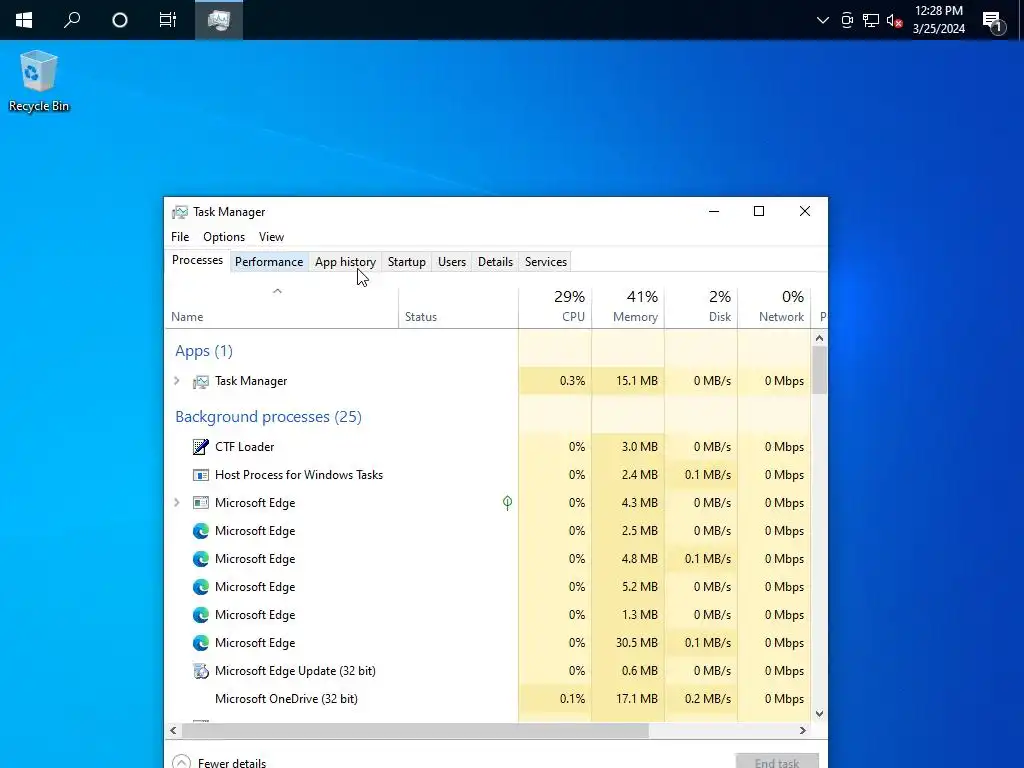Click Task Manager 15.1 MB memory cell
Image resolution: width=1024 pixels, height=768 pixels.
click(628, 381)
